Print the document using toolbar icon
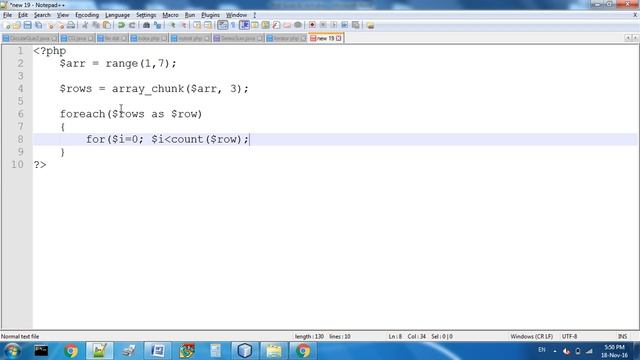The height and width of the screenshot is (360, 640). click(x=71, y=25)
